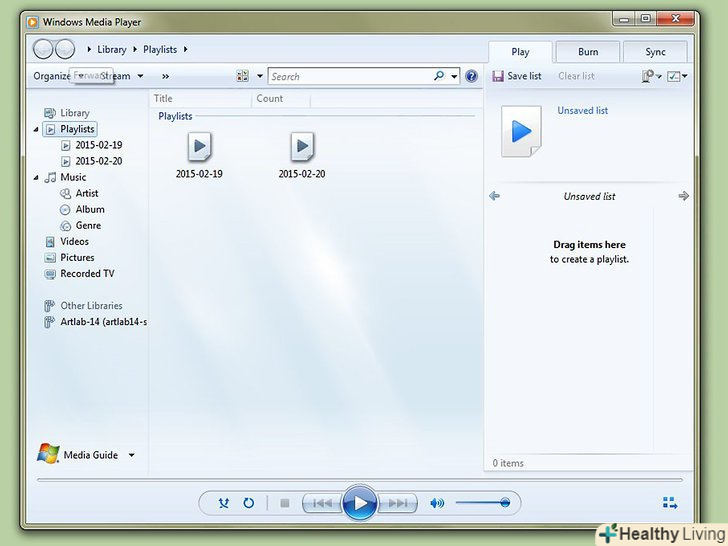Select Artist under Music

86,193
